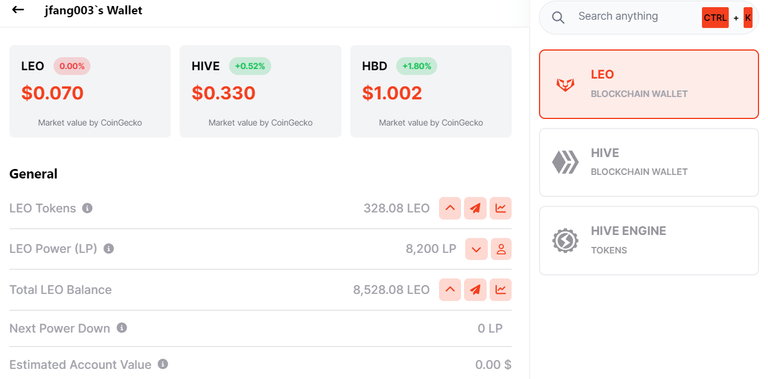Click the 8,528.08 LEO total value
Image resolution: width=768 pixels, height=379 pixels.
click(x=391, y=290)
